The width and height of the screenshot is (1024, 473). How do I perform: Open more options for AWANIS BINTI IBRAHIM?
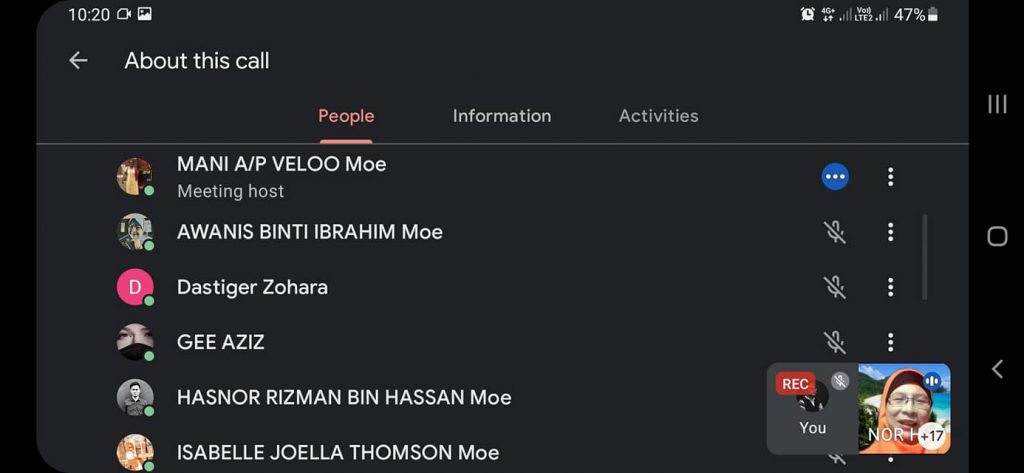pos(890,232)
